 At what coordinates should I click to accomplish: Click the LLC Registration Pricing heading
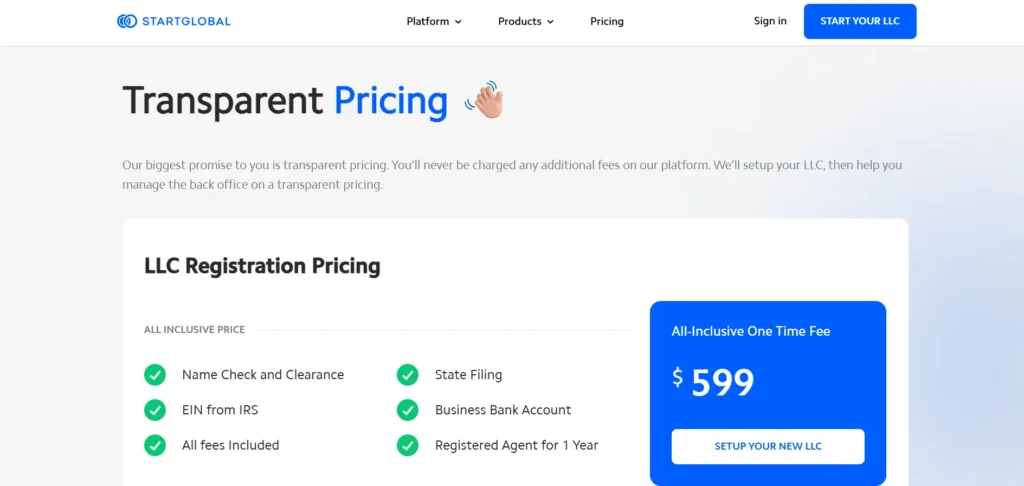point(262,267)
